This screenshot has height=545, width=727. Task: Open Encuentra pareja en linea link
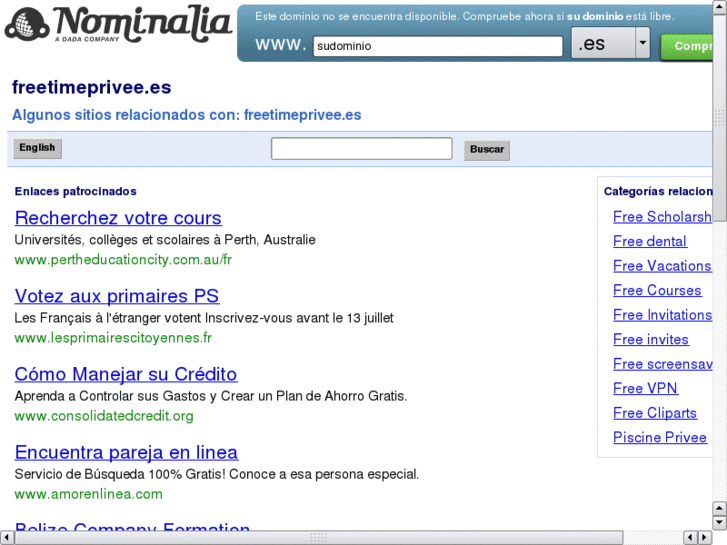[x=127, y=452]
